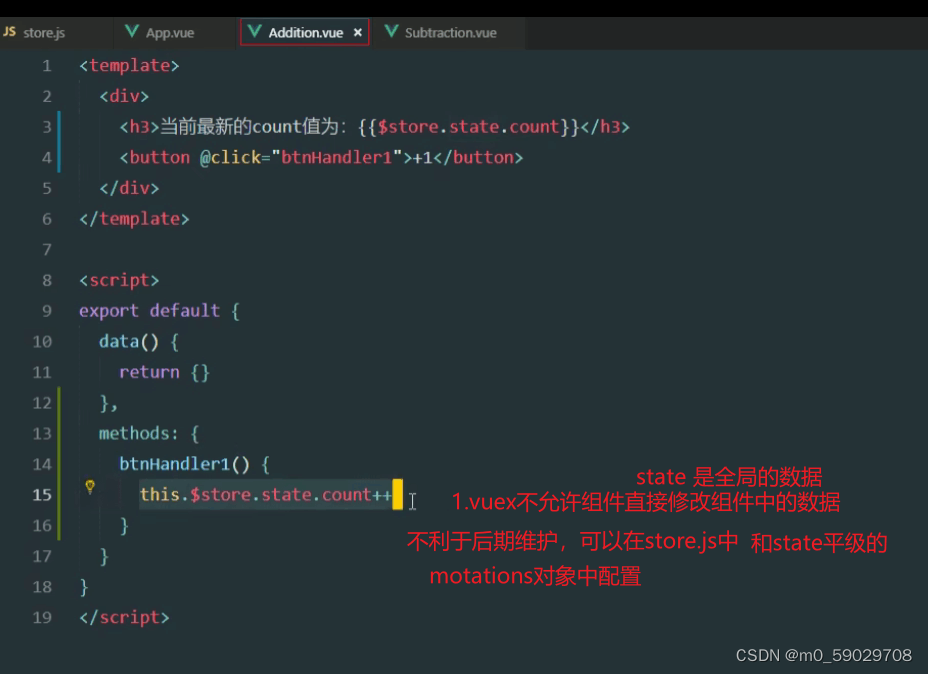Click the closing </div> tag

click(130, 188)
